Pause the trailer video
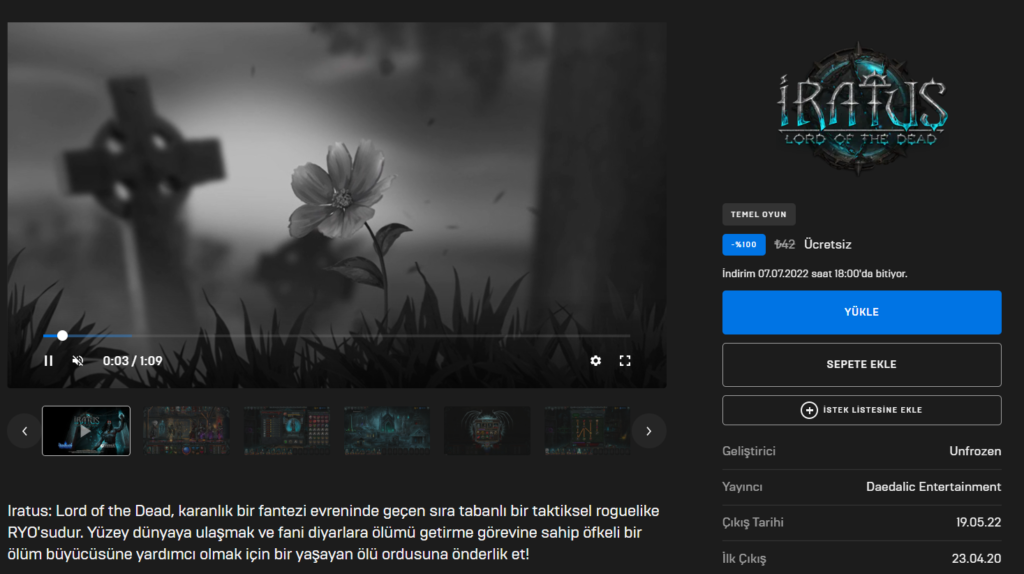This screenshot has width=1024, height=574. click(x=48, y=360)
